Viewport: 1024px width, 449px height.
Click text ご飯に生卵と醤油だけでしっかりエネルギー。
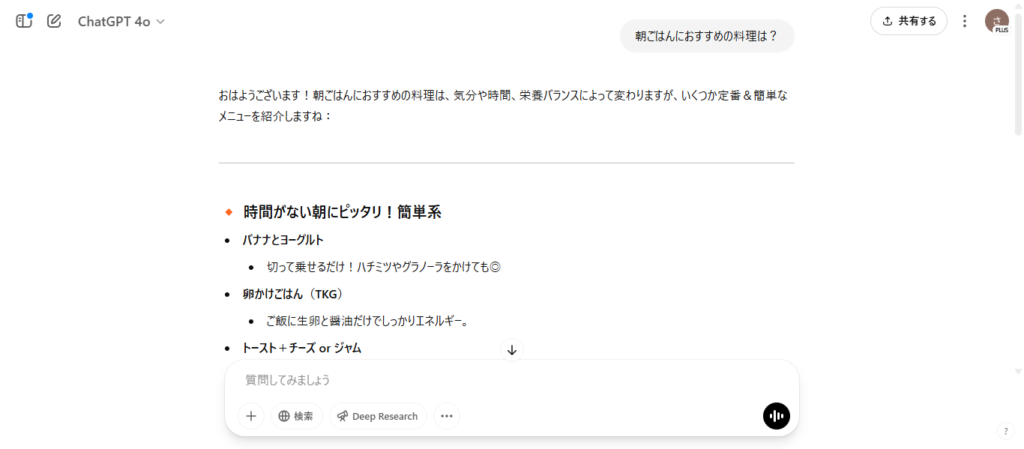[367, 320]
